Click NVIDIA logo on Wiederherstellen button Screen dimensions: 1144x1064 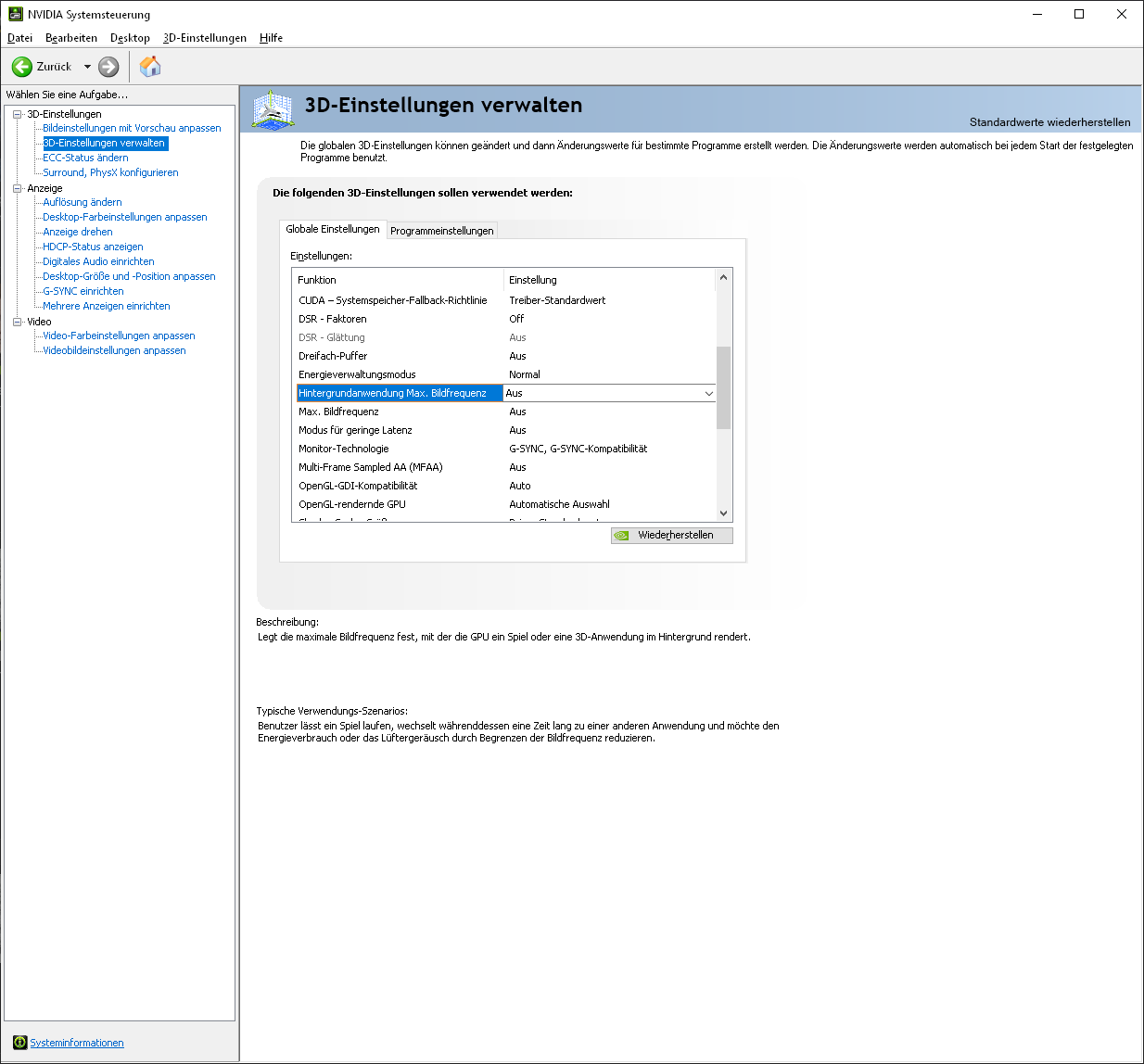pos(621,536)
